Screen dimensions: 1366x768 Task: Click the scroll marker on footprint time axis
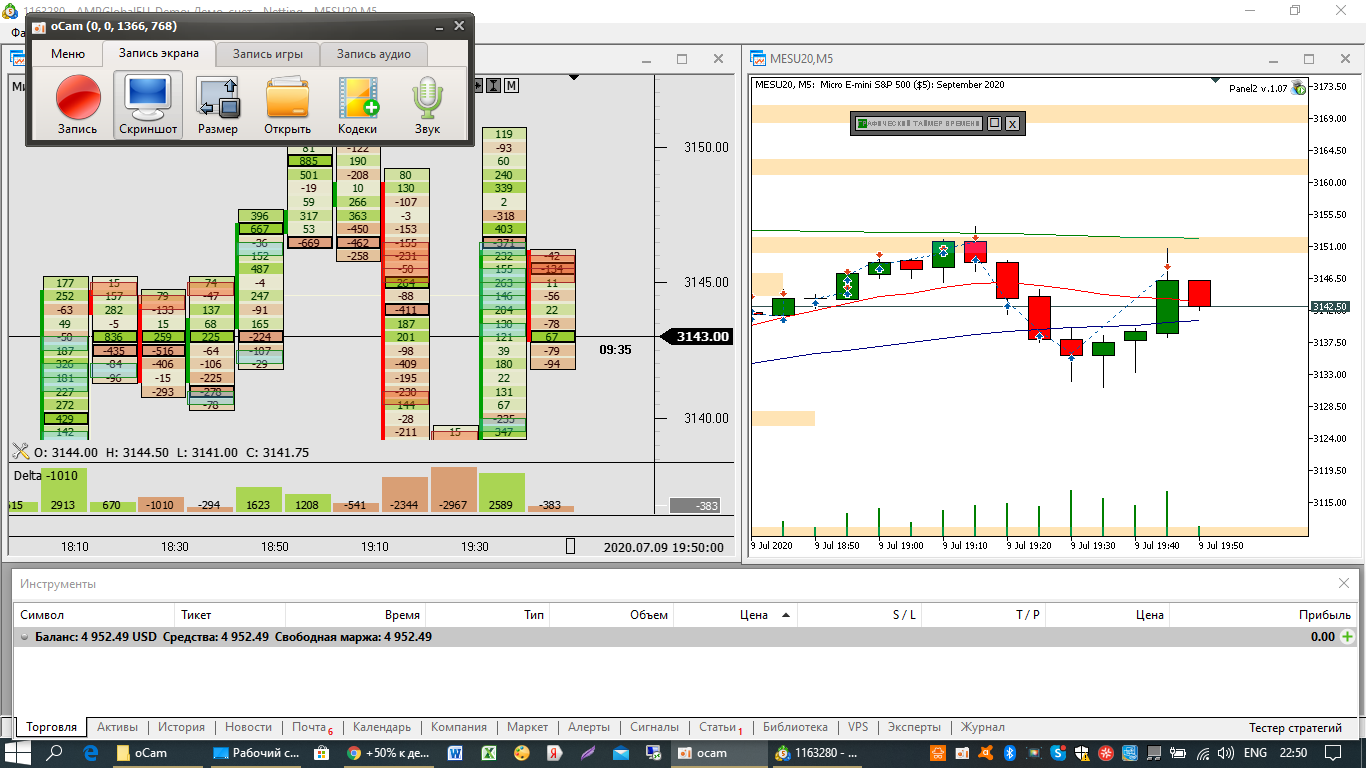point(570,546)
